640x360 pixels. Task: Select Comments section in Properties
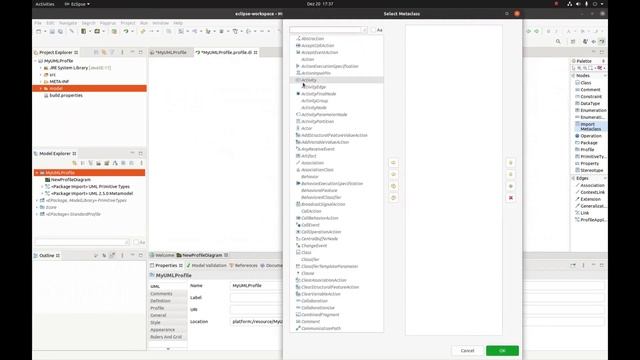[161, 294]
